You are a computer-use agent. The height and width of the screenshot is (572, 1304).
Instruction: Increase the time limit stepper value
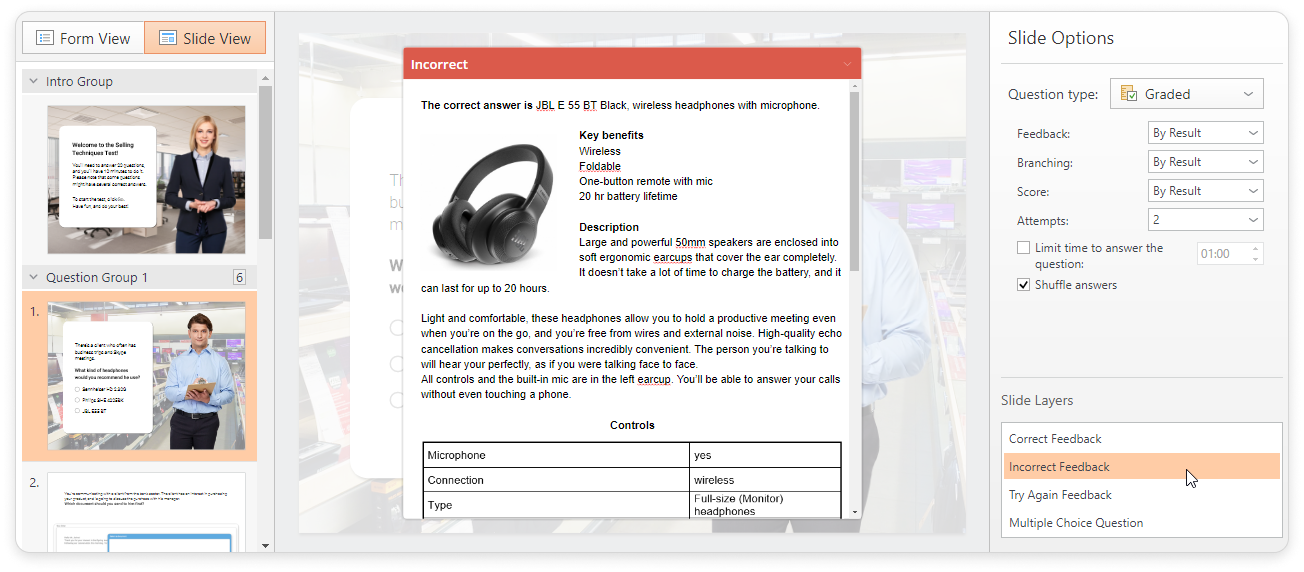coord(1256,248)
